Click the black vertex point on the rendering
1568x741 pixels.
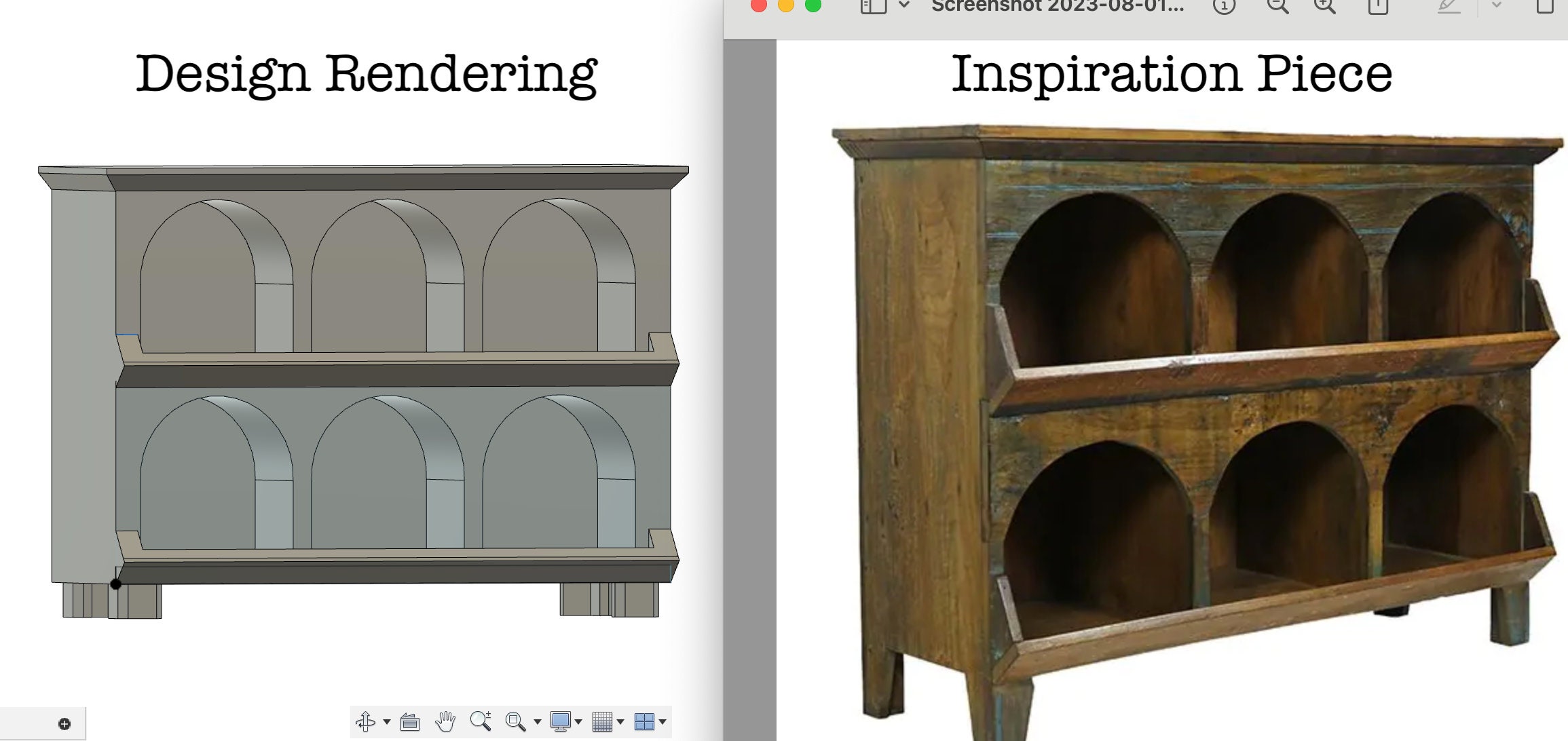click(116, 584)
